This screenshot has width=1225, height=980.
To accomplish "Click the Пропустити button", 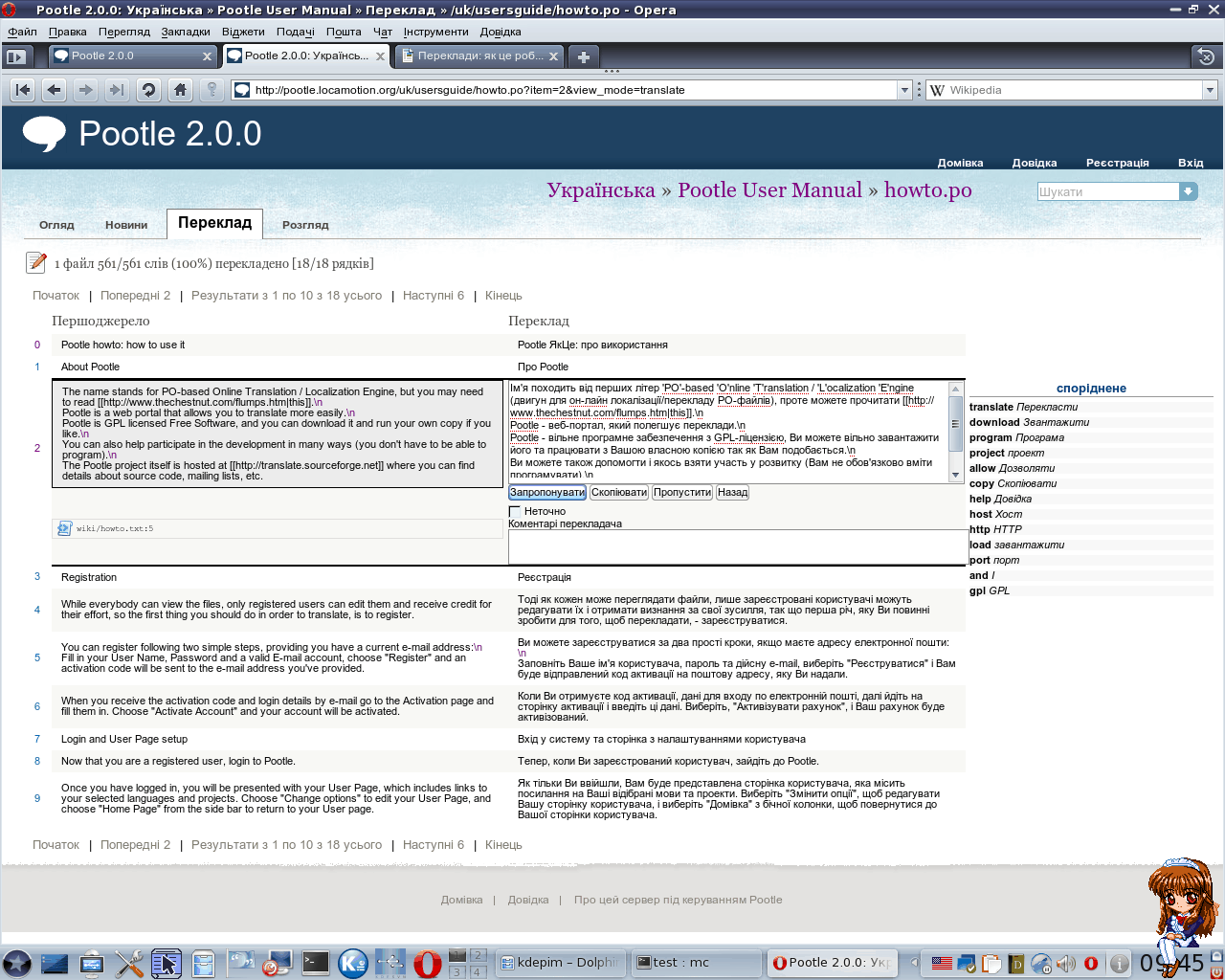I will pyautogui.click(x=682, y=492).
